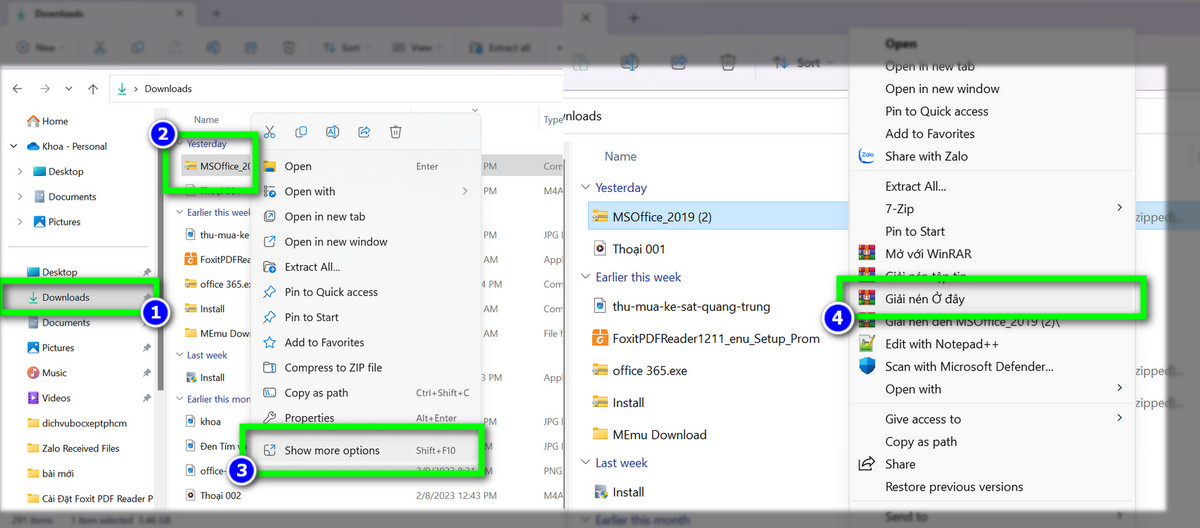
Task: Click Share with its icon in classic menu
Action: pyautogui.click(x=888, y=464)
